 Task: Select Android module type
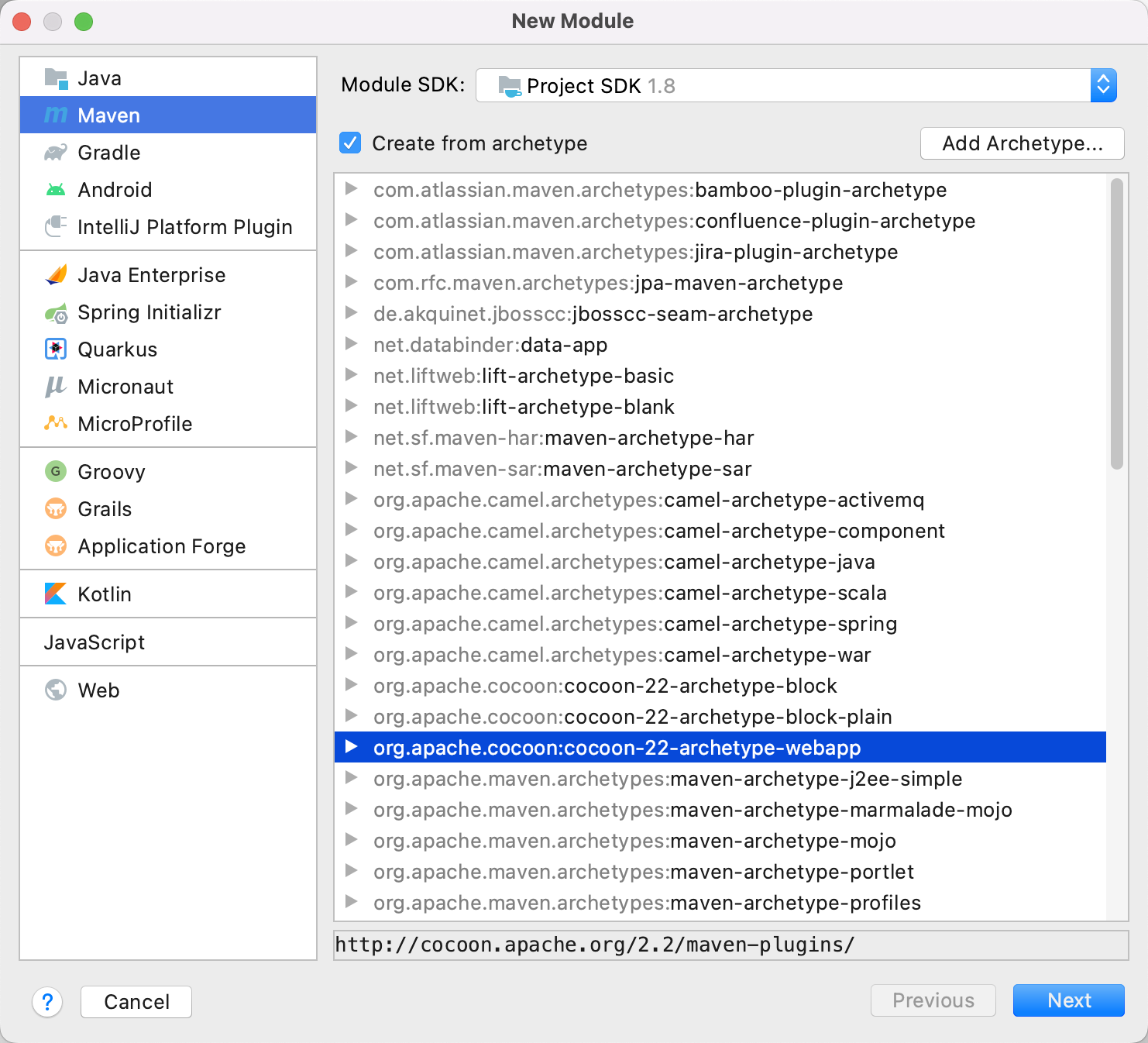point(168,190)
